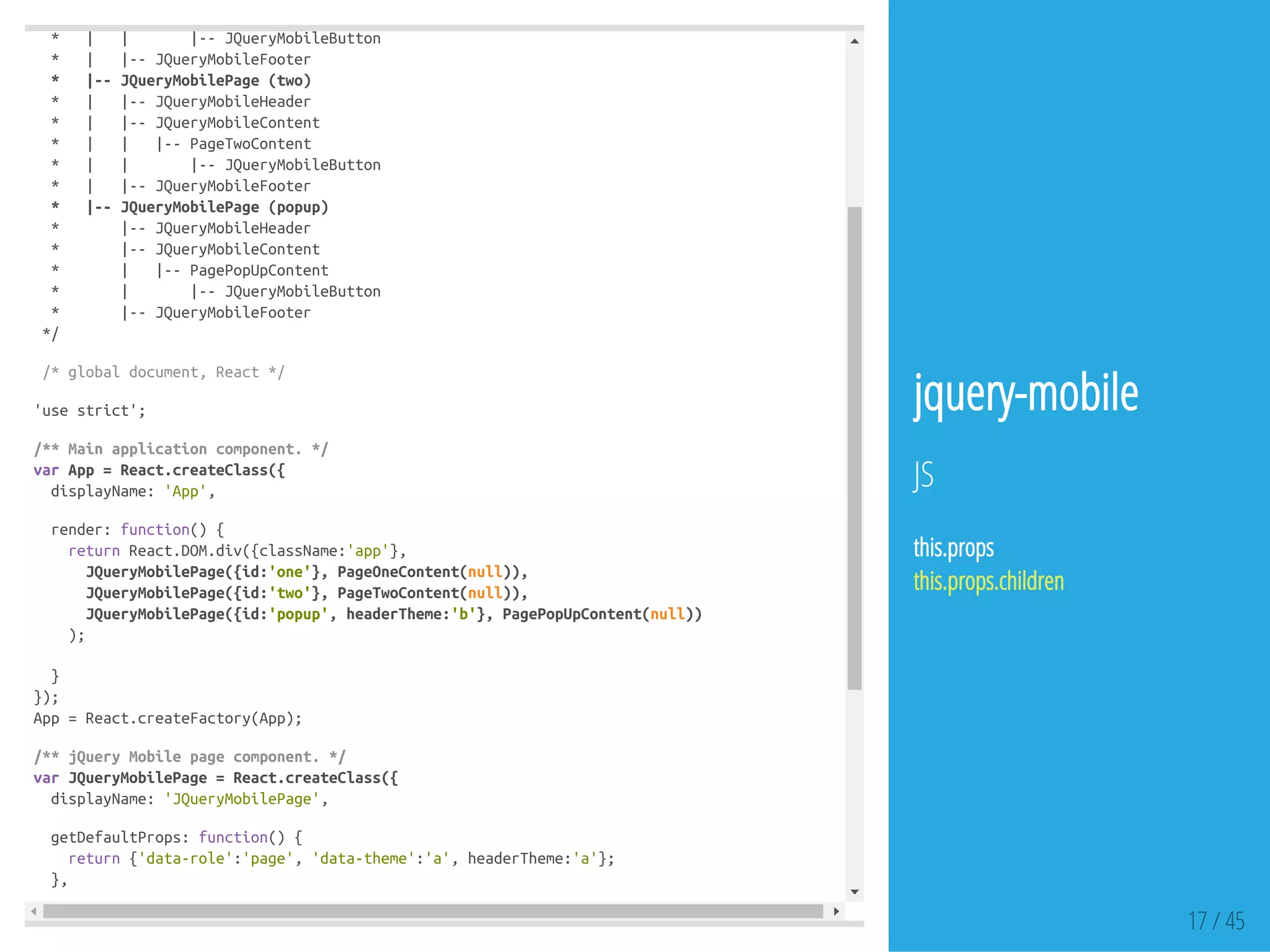Click the this.props line

(954, 548)
